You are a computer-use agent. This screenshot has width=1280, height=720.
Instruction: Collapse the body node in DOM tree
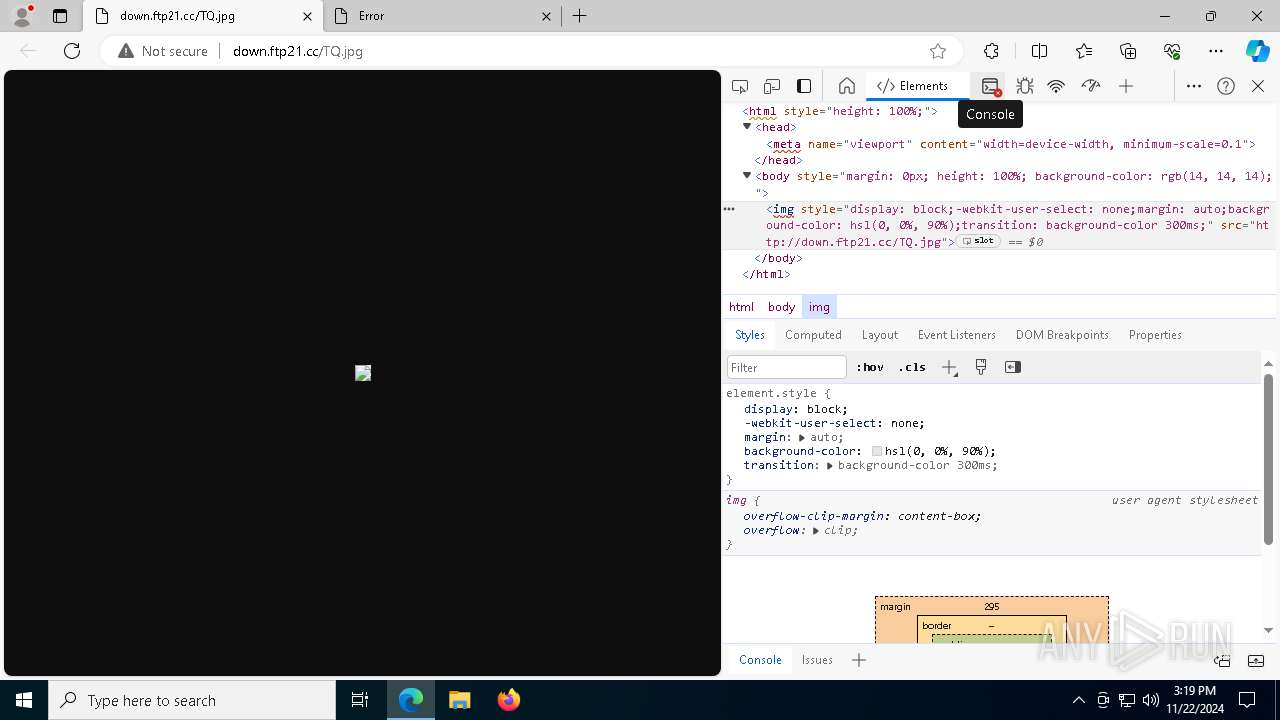(x=747, y=176)
